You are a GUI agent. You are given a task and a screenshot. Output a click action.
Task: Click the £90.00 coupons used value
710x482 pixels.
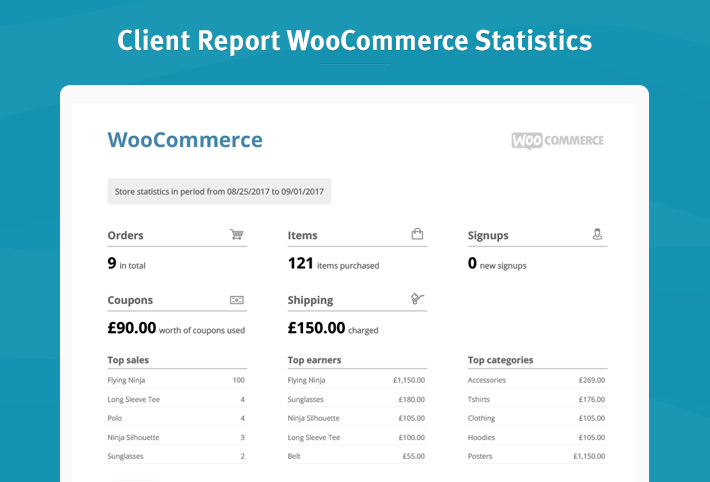click(x=132, y=328)
